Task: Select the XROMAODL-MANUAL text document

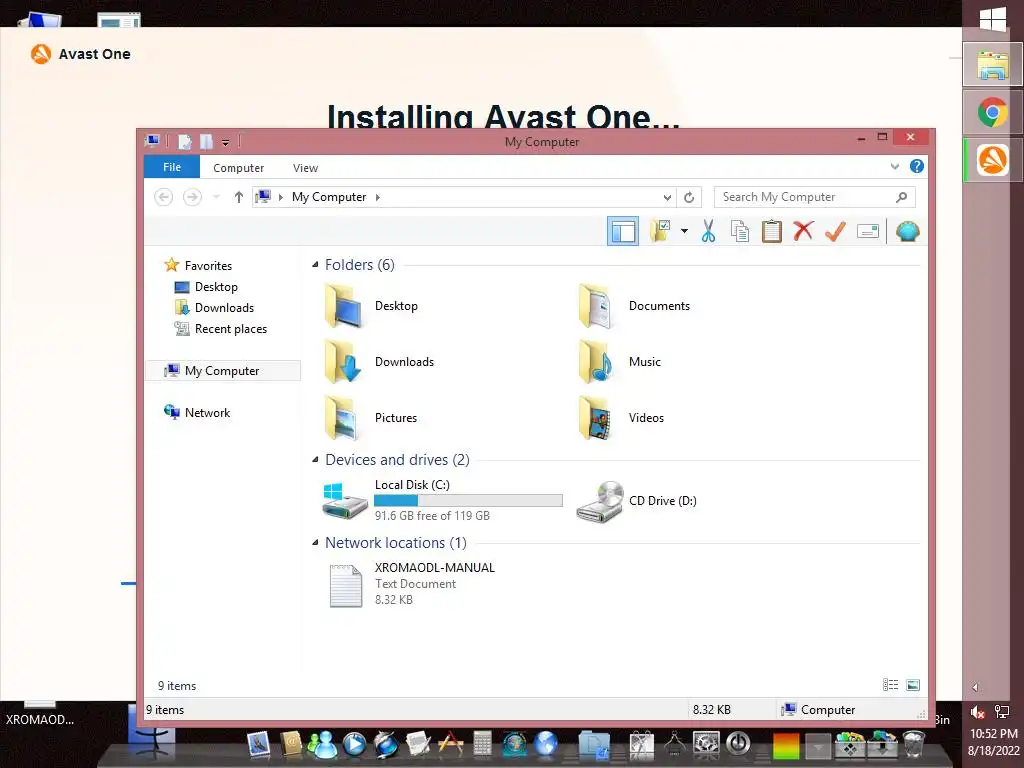Action: 409,584
